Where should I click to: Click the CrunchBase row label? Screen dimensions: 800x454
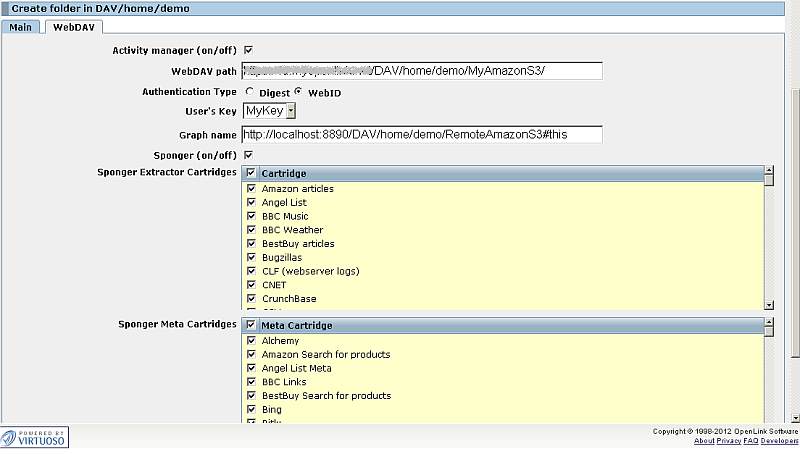[289, 299]
